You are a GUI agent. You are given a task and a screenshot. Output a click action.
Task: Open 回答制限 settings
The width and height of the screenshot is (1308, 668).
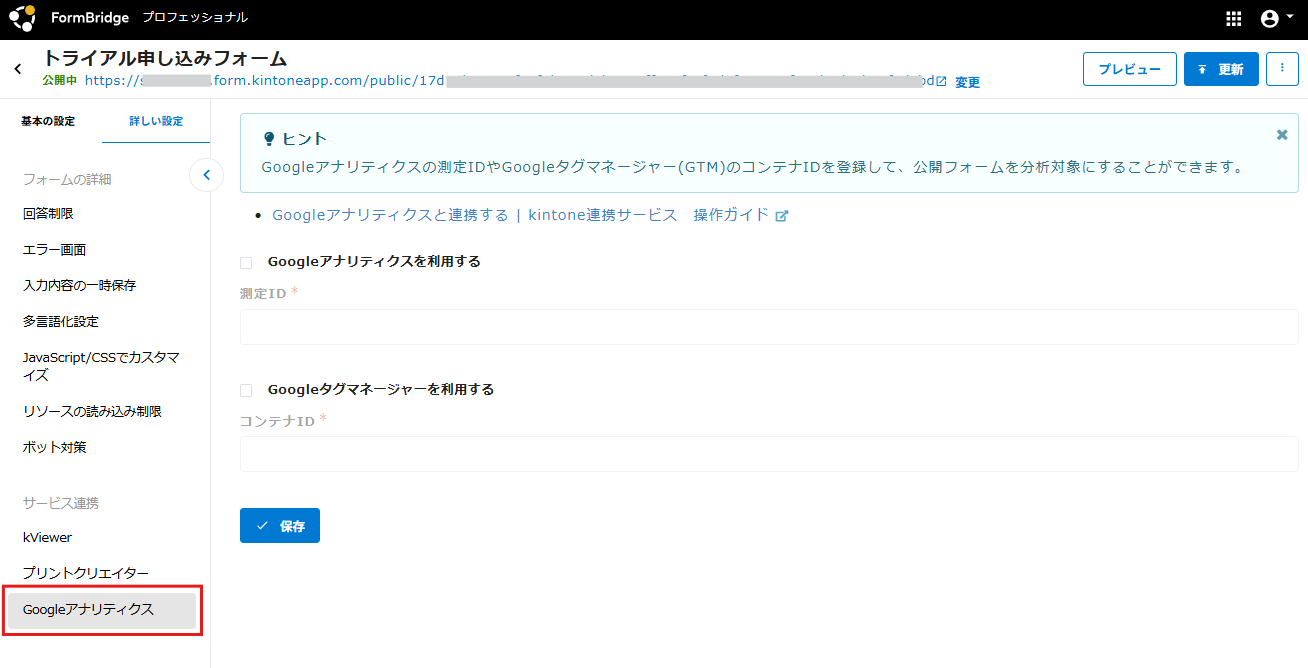48,213
